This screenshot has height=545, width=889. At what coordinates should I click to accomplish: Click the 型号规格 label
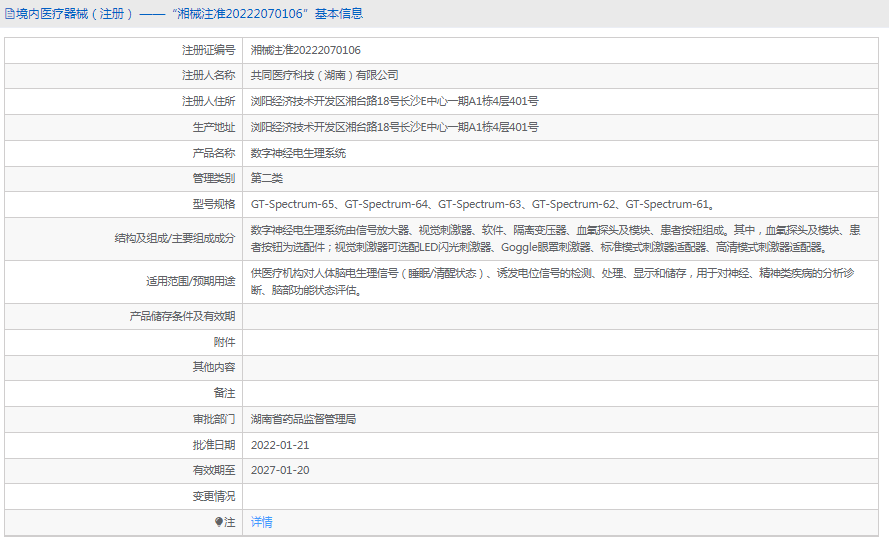click(x=214, y=205)
